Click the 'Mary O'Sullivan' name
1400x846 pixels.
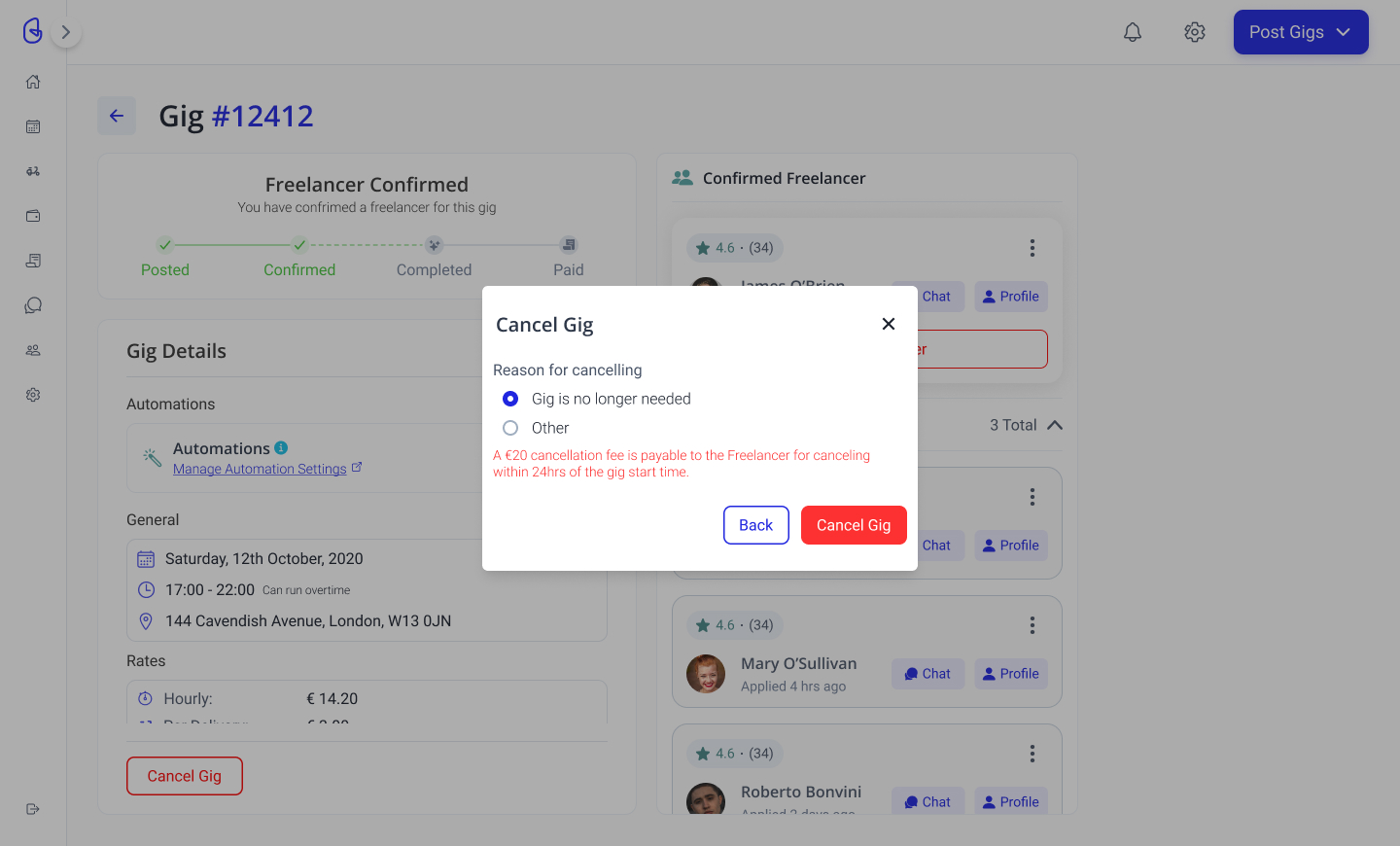(799, 664)
